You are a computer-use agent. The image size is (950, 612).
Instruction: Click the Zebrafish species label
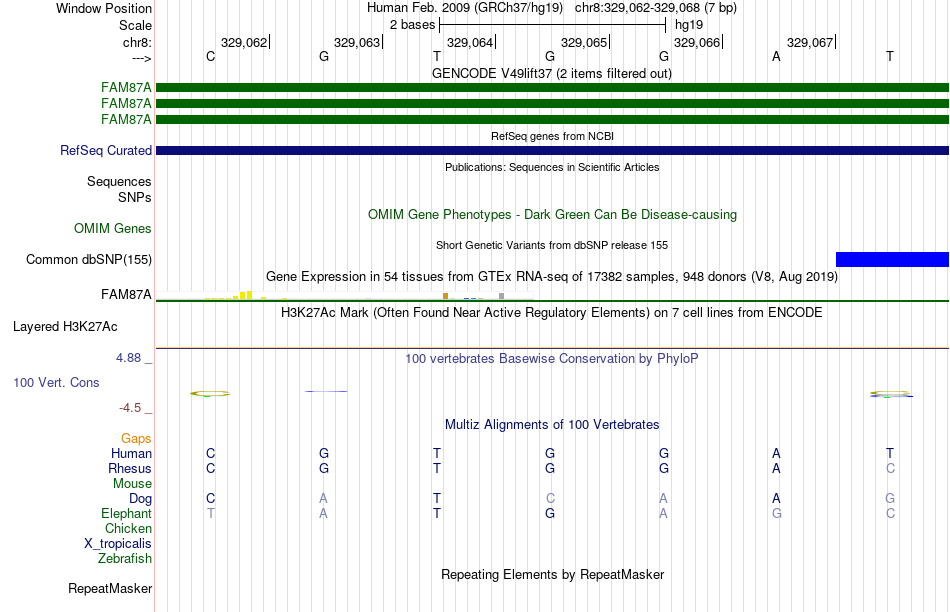tap(125, 559)
